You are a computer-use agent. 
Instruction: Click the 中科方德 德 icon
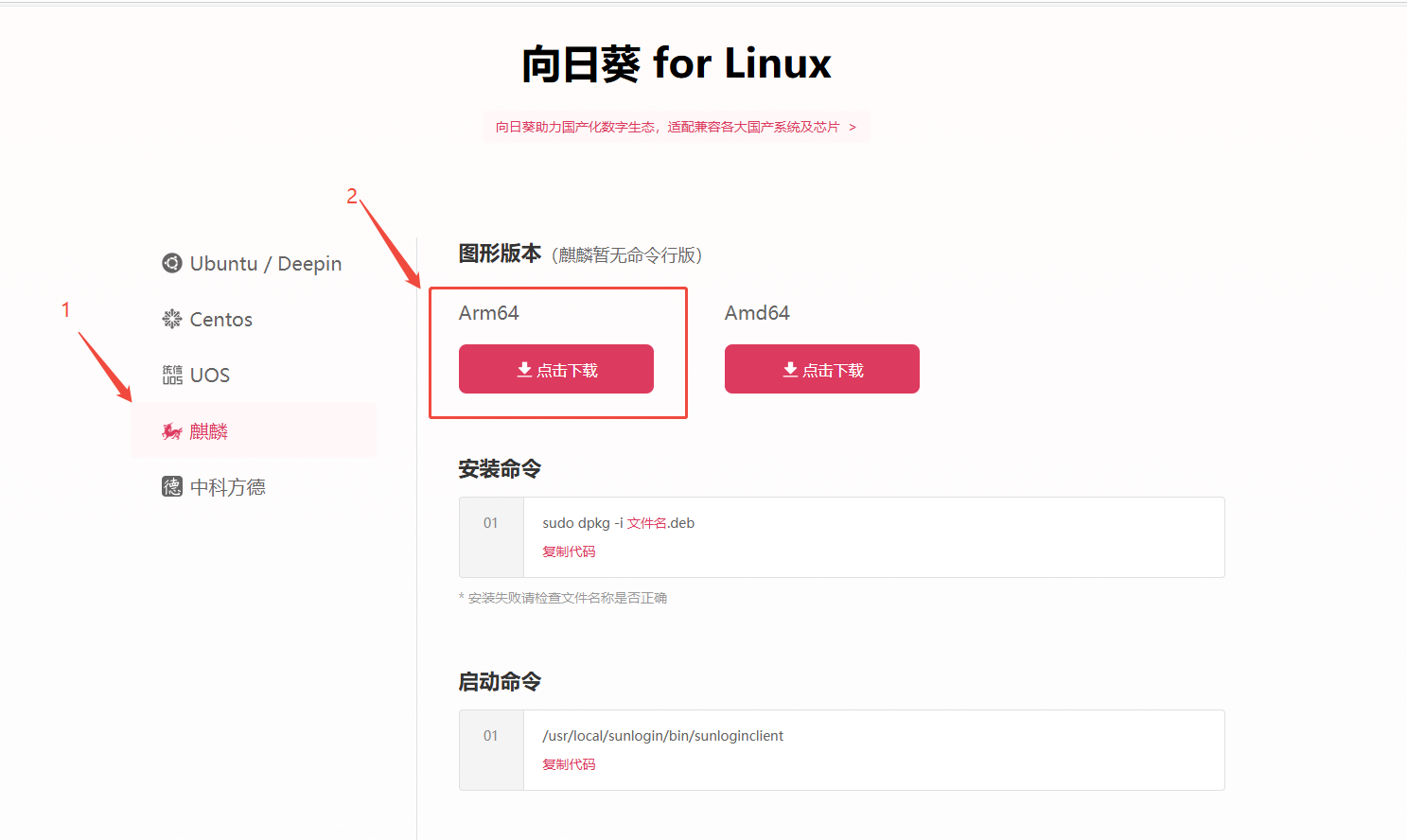point(171,485)
